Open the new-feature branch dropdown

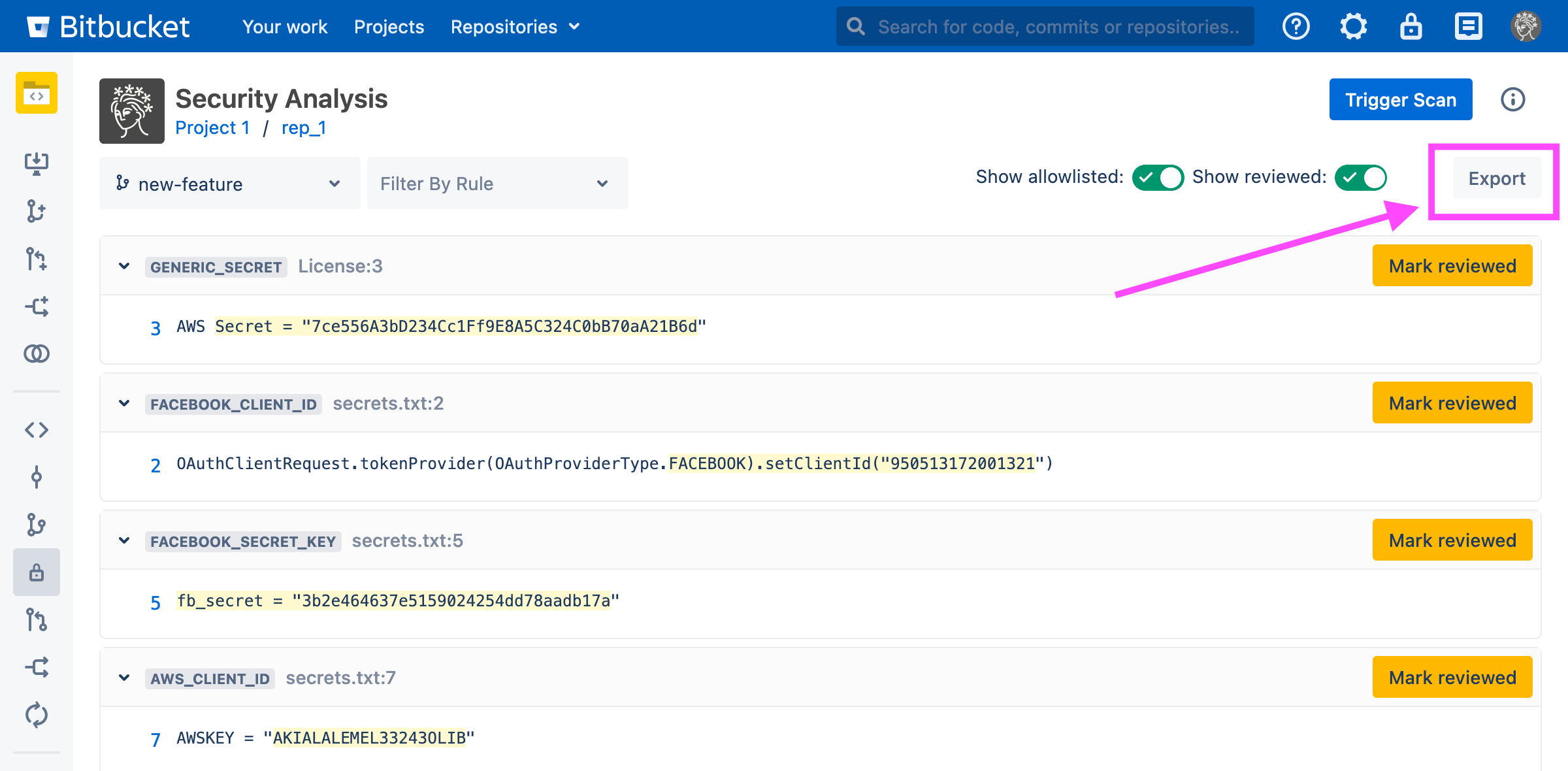coord(229,184)
